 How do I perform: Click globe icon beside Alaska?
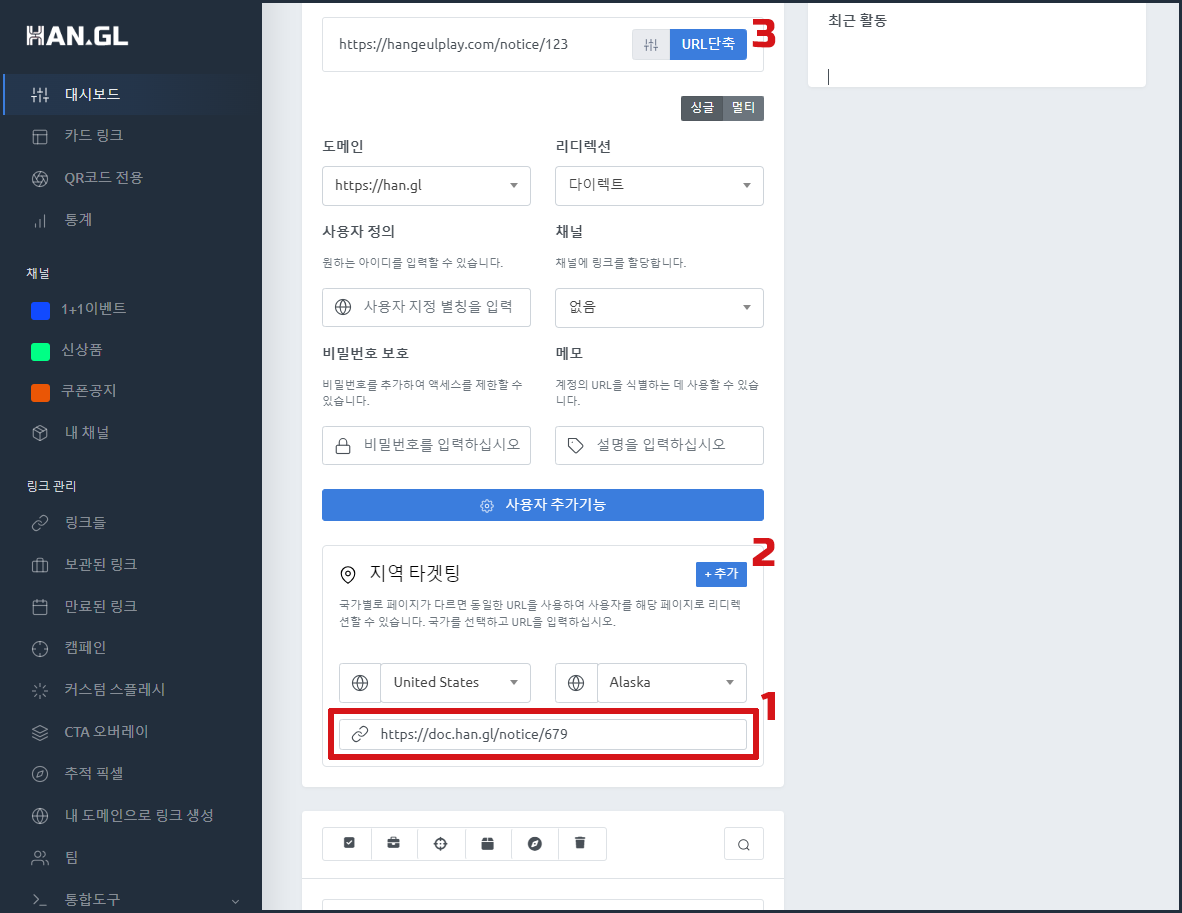point(576,682)
